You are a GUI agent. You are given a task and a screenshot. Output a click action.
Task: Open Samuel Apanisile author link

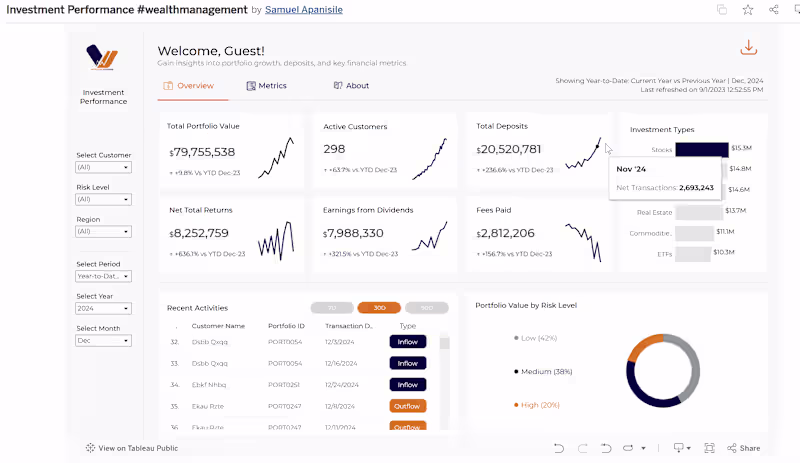pyautogui.click(x=304, y=10)
